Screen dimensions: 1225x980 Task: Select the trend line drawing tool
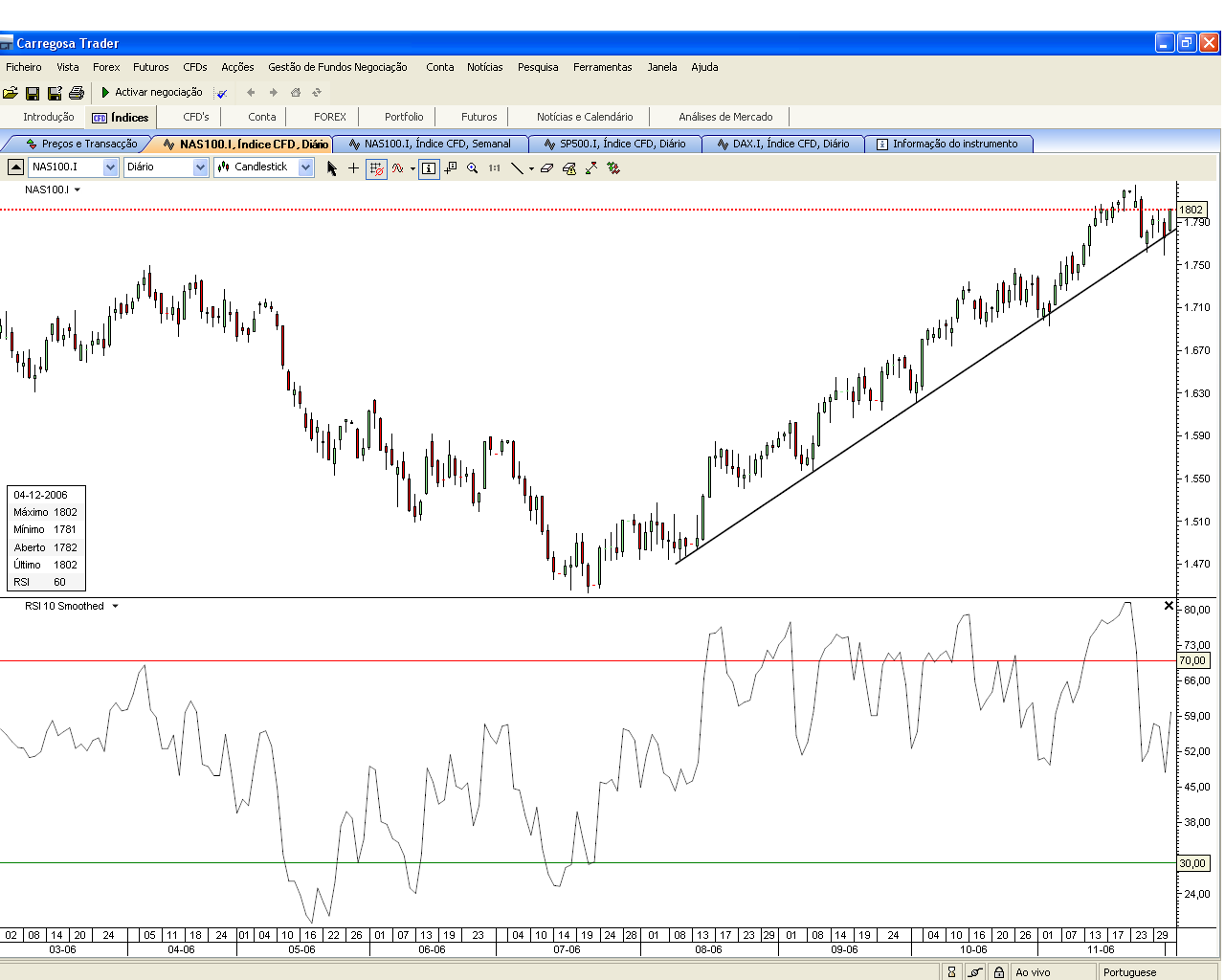coord(517,168)
